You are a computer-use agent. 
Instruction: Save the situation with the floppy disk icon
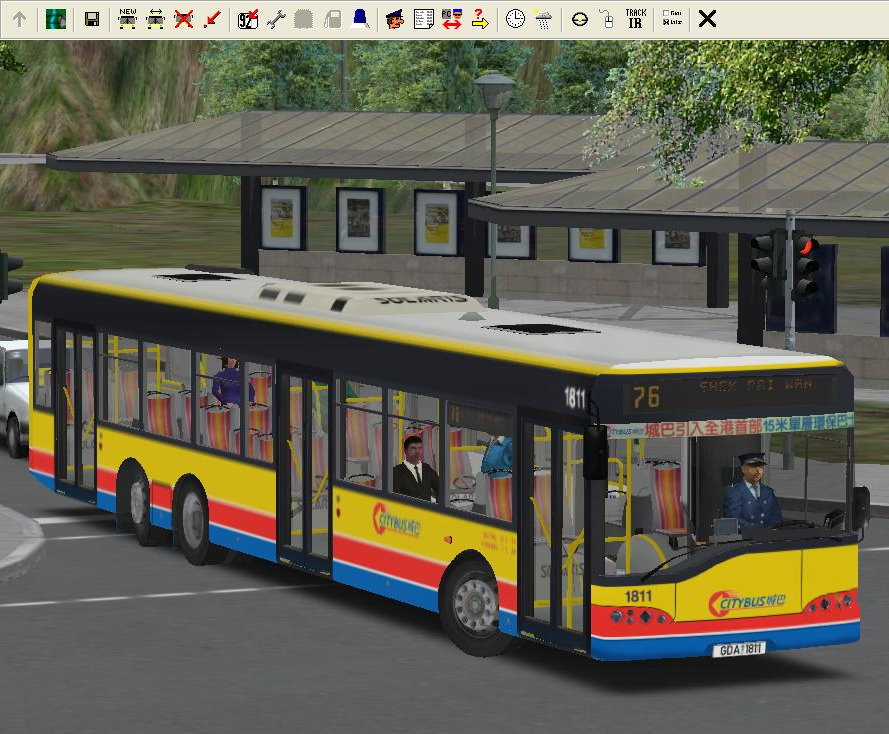92,19
